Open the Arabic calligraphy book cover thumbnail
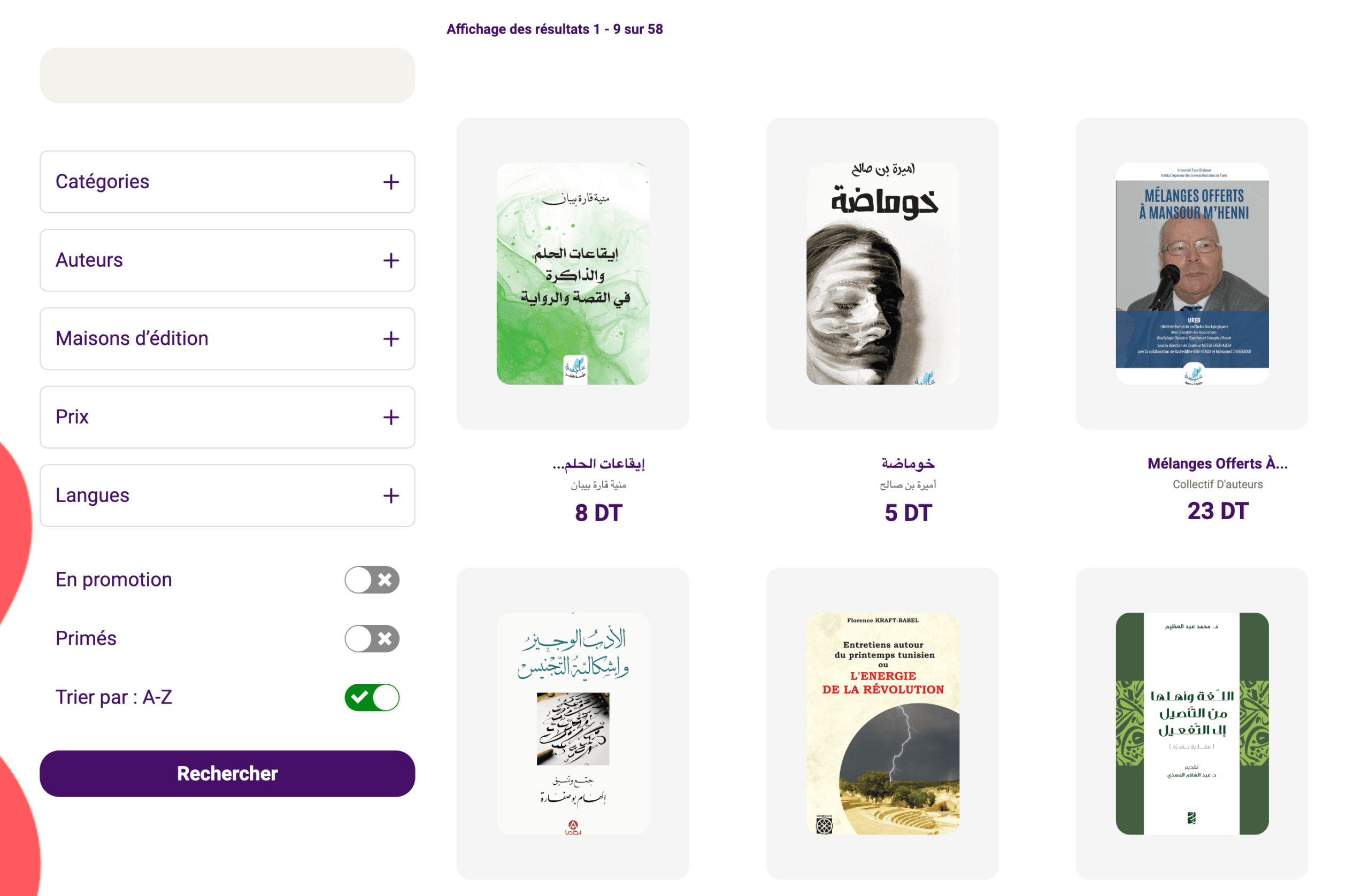This screenshot has width=1369, height=896. pyautogui.click(x=572, y=723)
